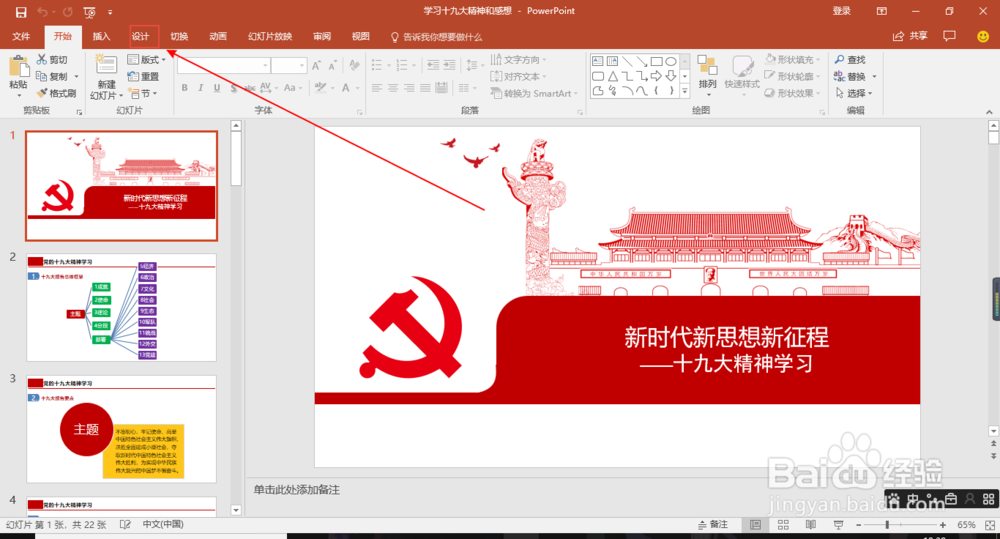Toggle text shadow S button

pyautogui.click(x=233, y=88)
